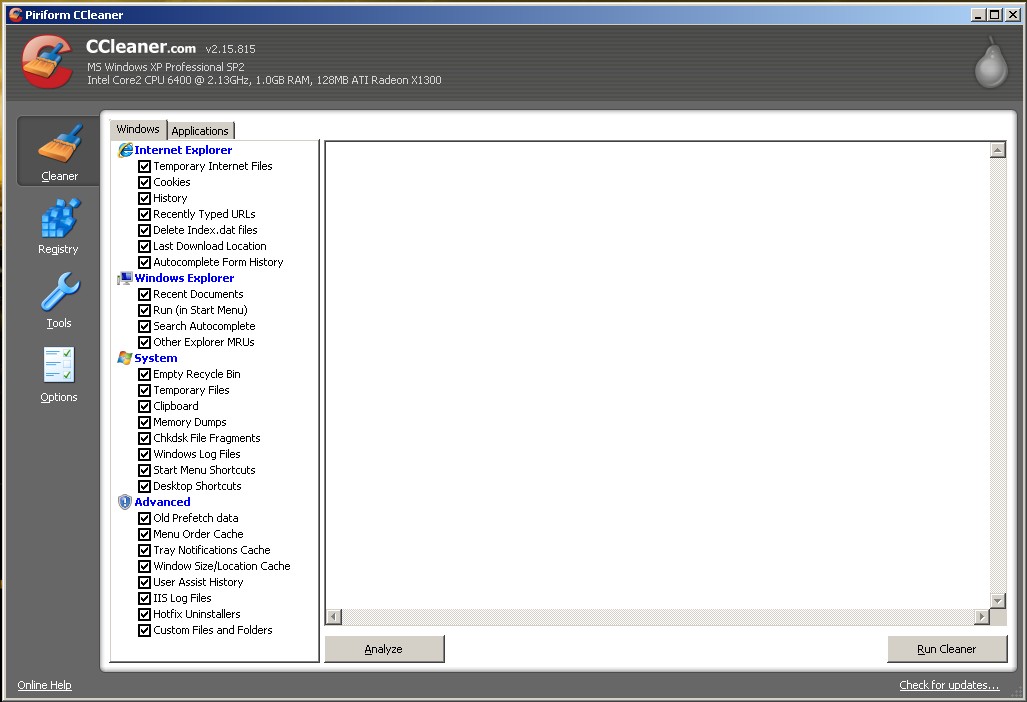Open the Options checklist icon
This screenshot has width=1027, height=702.
[59, 366]
